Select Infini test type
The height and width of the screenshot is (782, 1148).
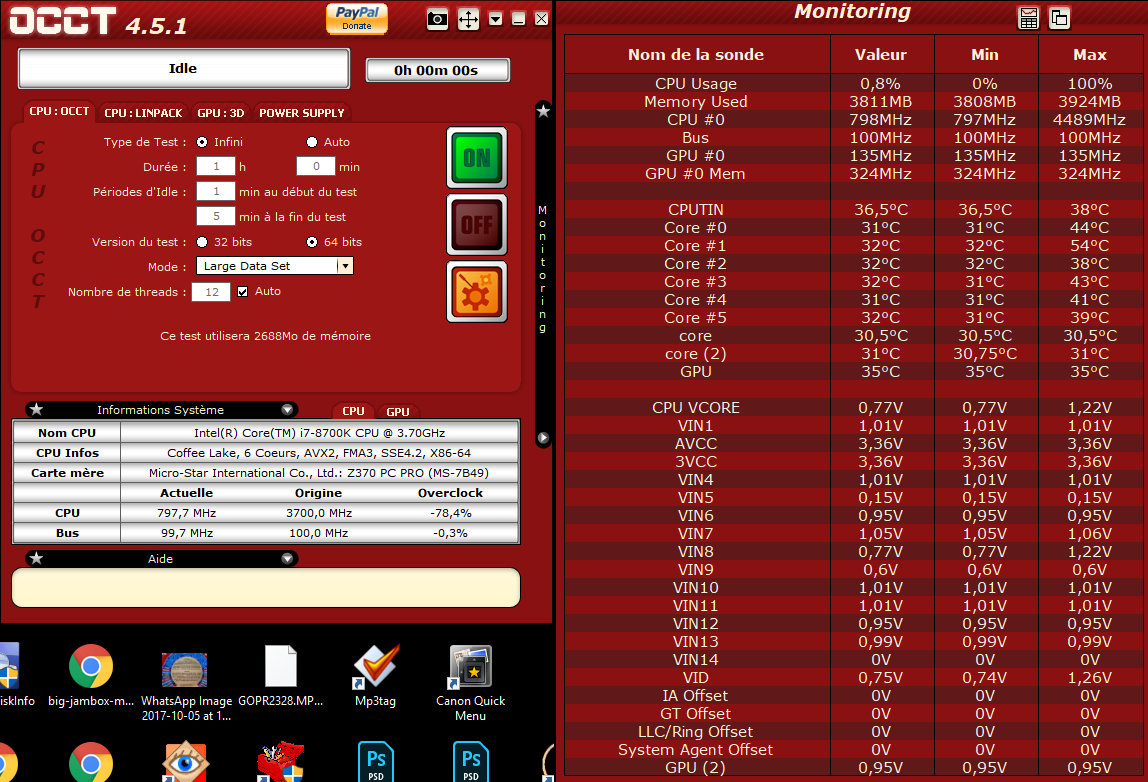click(x=202, y=142)
